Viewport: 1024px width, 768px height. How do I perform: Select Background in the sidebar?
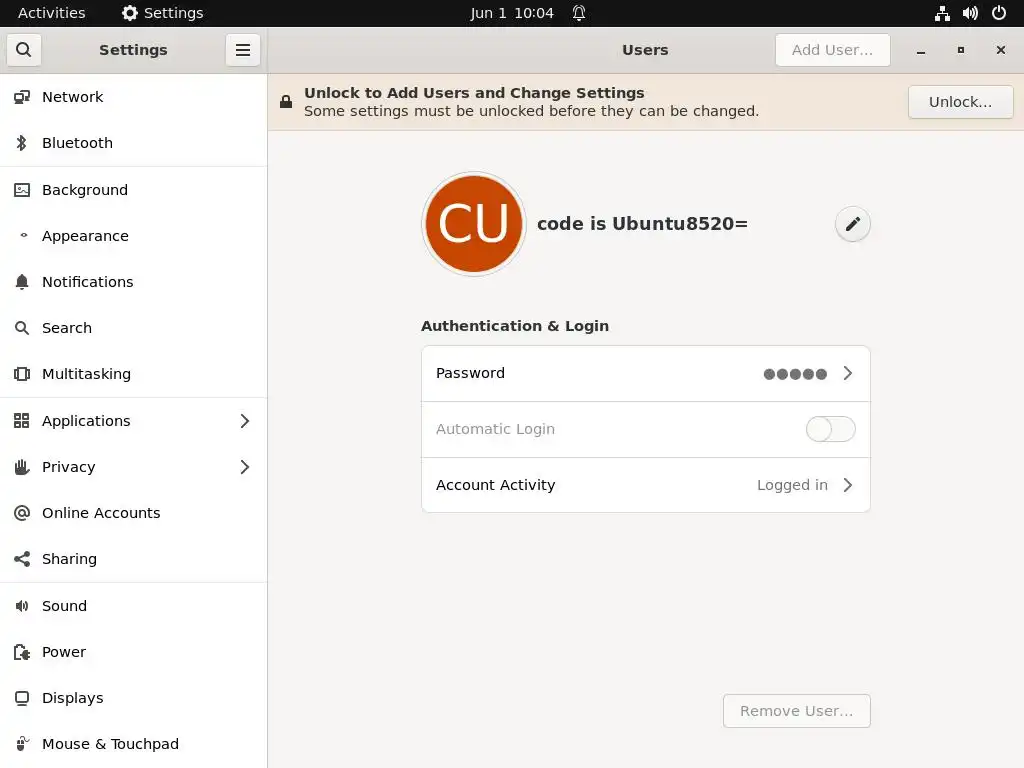pos(133,190)
